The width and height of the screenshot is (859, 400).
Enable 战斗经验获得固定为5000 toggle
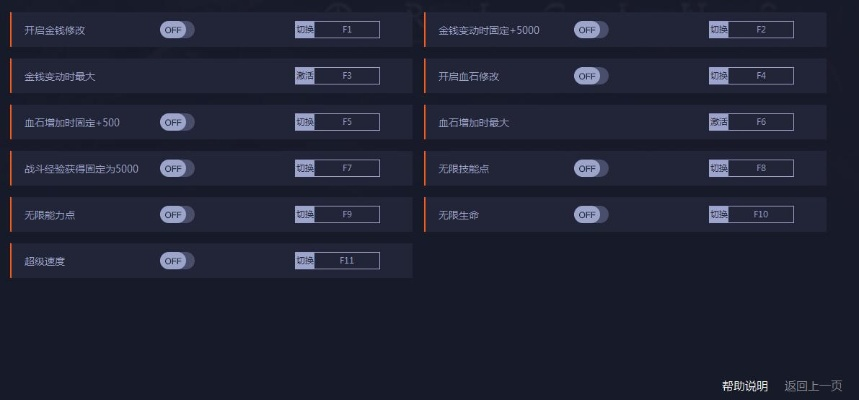[176, 168]
